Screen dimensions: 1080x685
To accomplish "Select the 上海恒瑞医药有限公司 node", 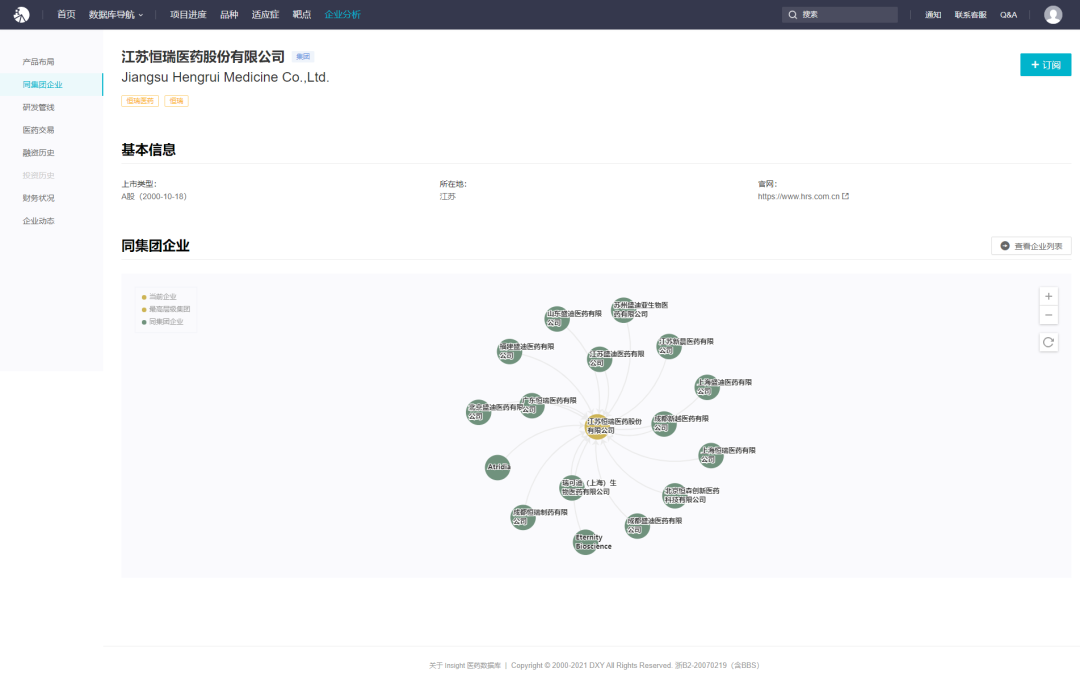I will [x=711, y=455].
